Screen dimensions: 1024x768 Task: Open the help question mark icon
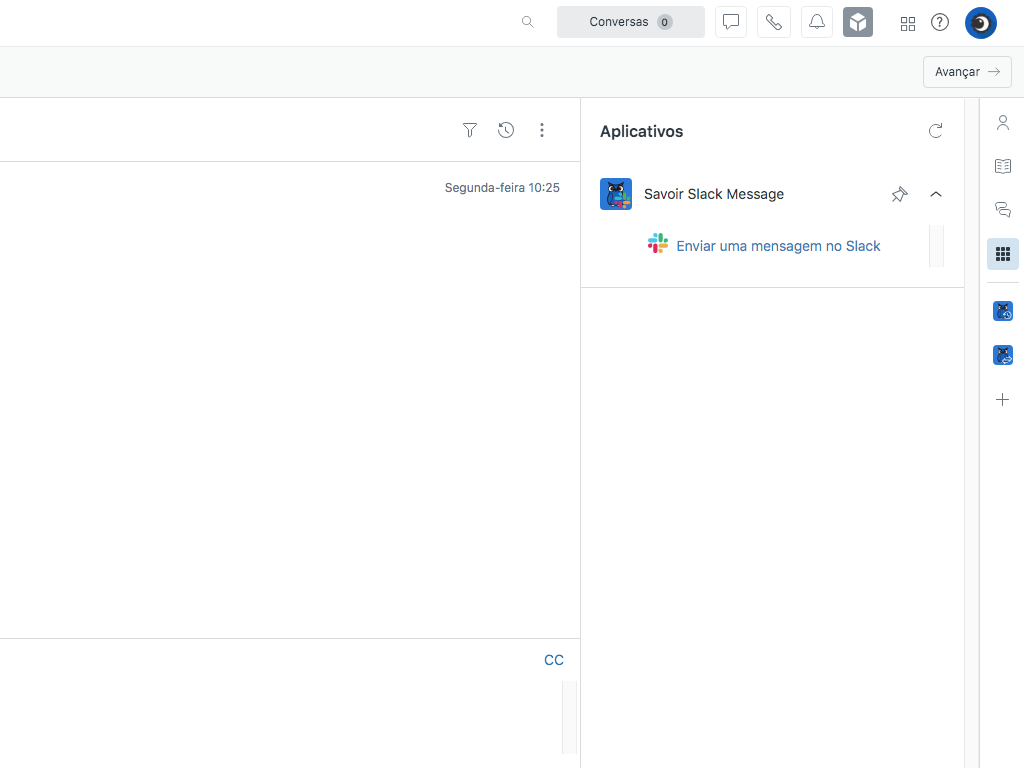click(940, 22)
